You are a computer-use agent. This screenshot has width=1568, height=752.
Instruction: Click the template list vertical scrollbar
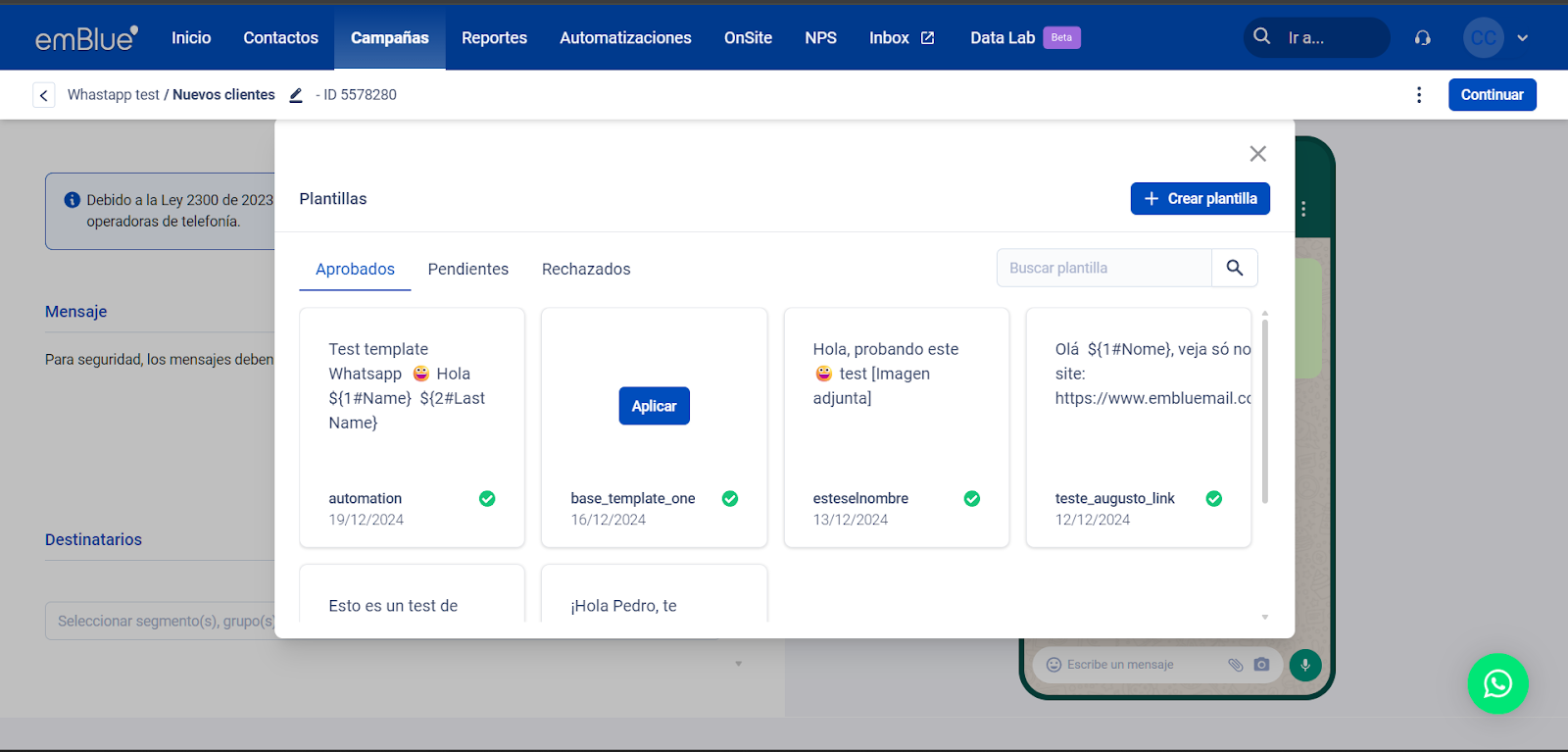click(x=1264, y=412)
